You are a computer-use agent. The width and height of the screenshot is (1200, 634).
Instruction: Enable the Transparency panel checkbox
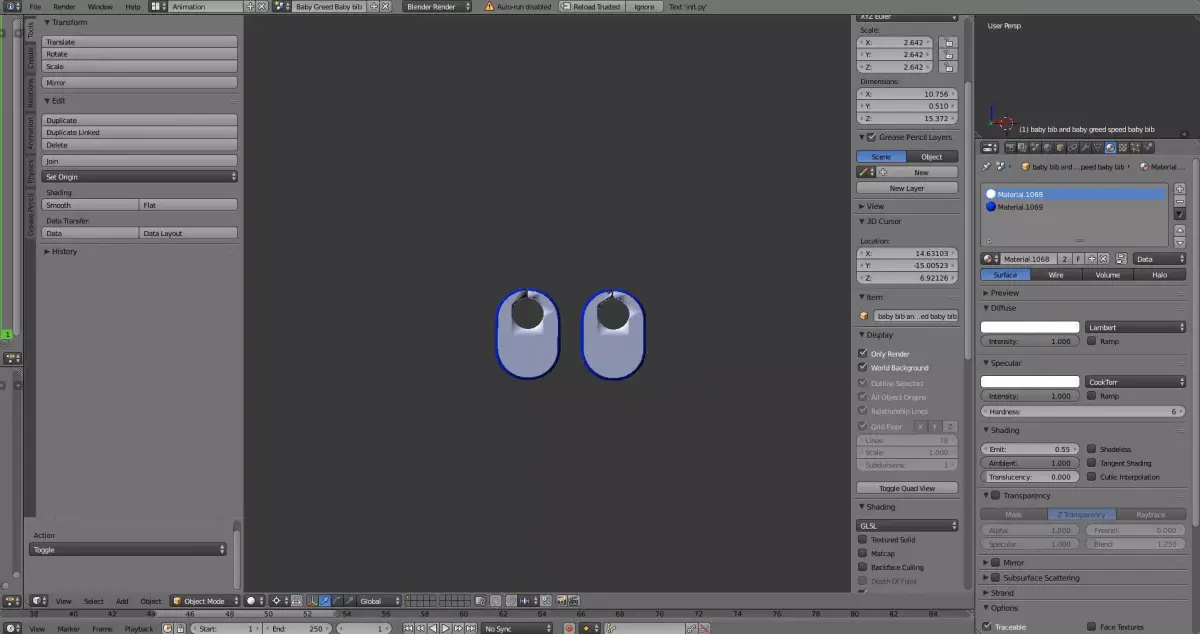[x=996, y=495]
